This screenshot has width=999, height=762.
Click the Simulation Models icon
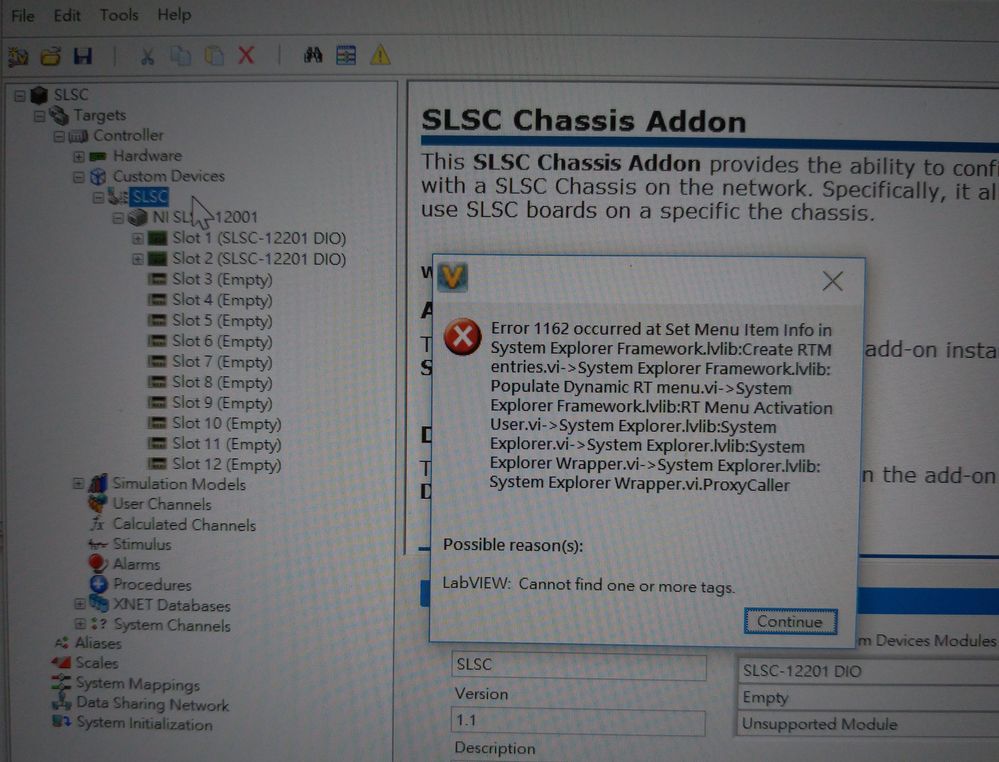[x=97, y=484]
